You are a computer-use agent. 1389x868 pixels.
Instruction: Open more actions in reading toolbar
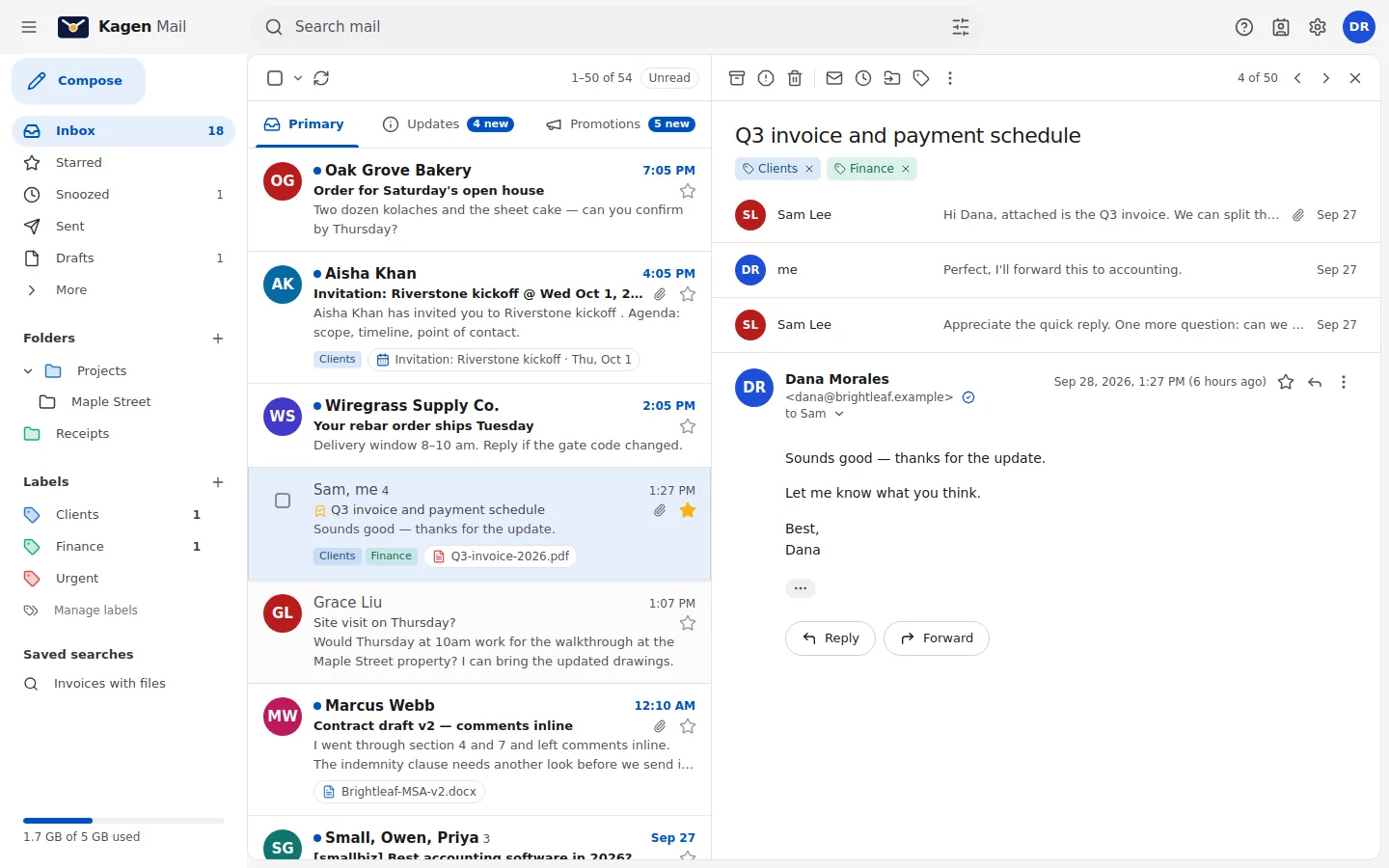pos(950,78)
